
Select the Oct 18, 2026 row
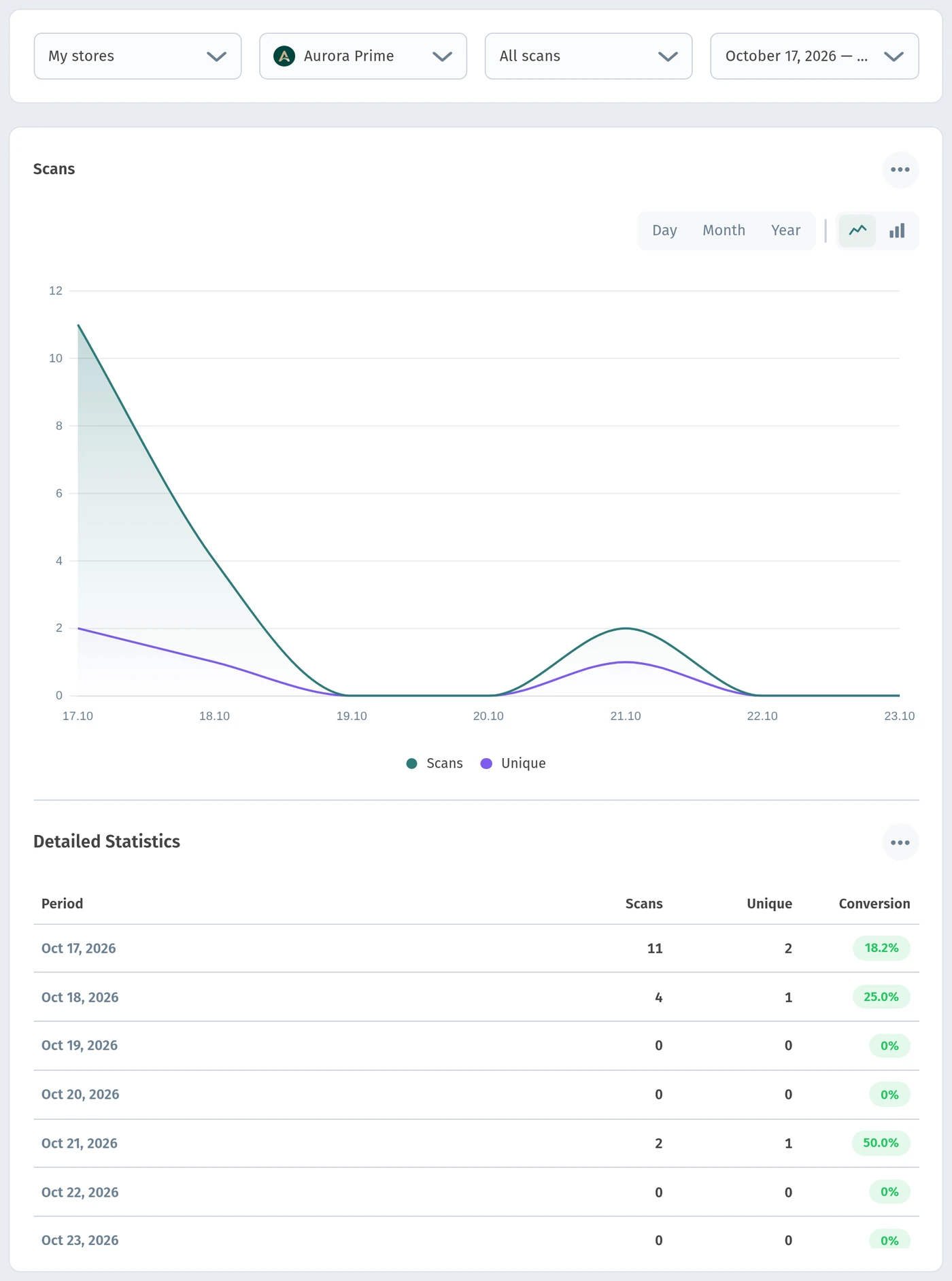(x=476, y=997)
